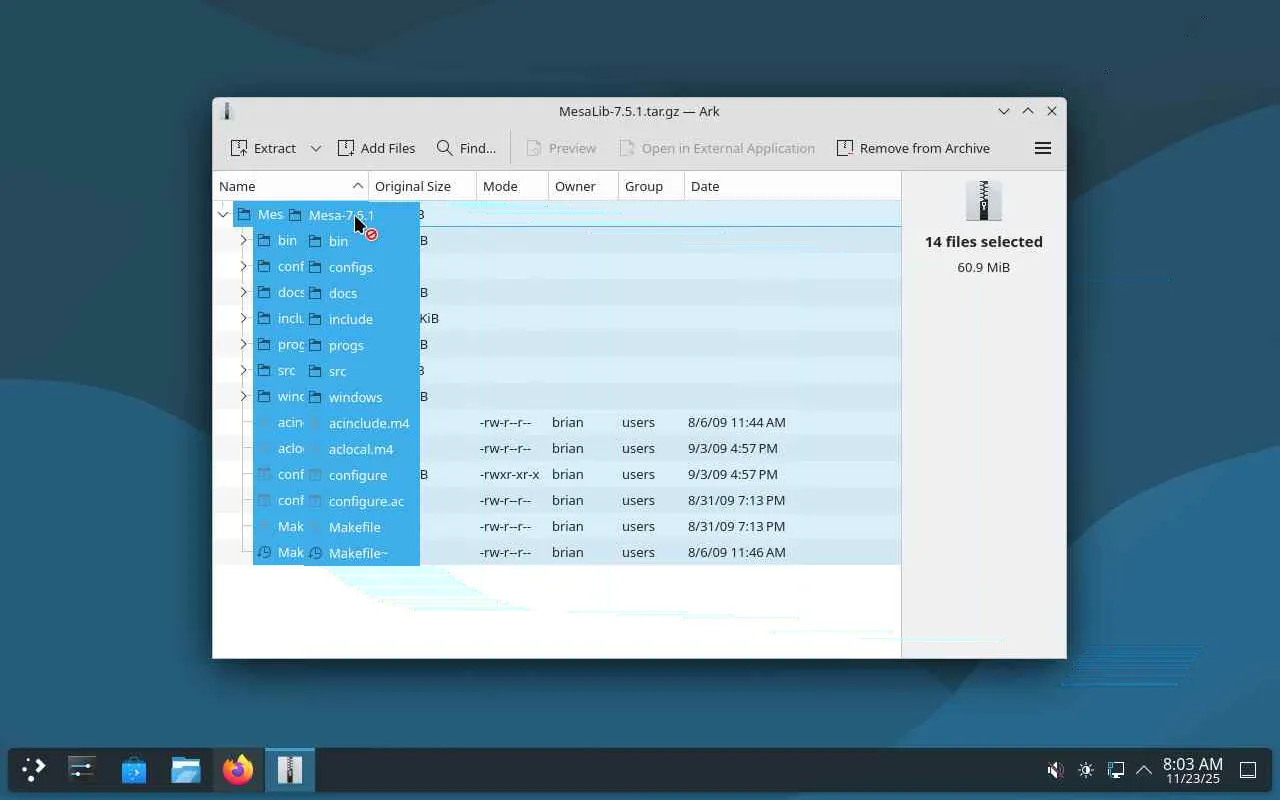
Task: Sort by the Name column header
Action: [x=291, y=186]
